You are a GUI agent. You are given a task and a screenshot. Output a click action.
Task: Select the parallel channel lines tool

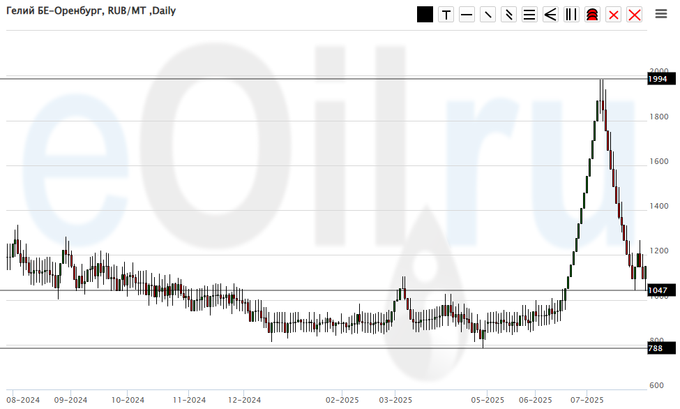point(508,14)
